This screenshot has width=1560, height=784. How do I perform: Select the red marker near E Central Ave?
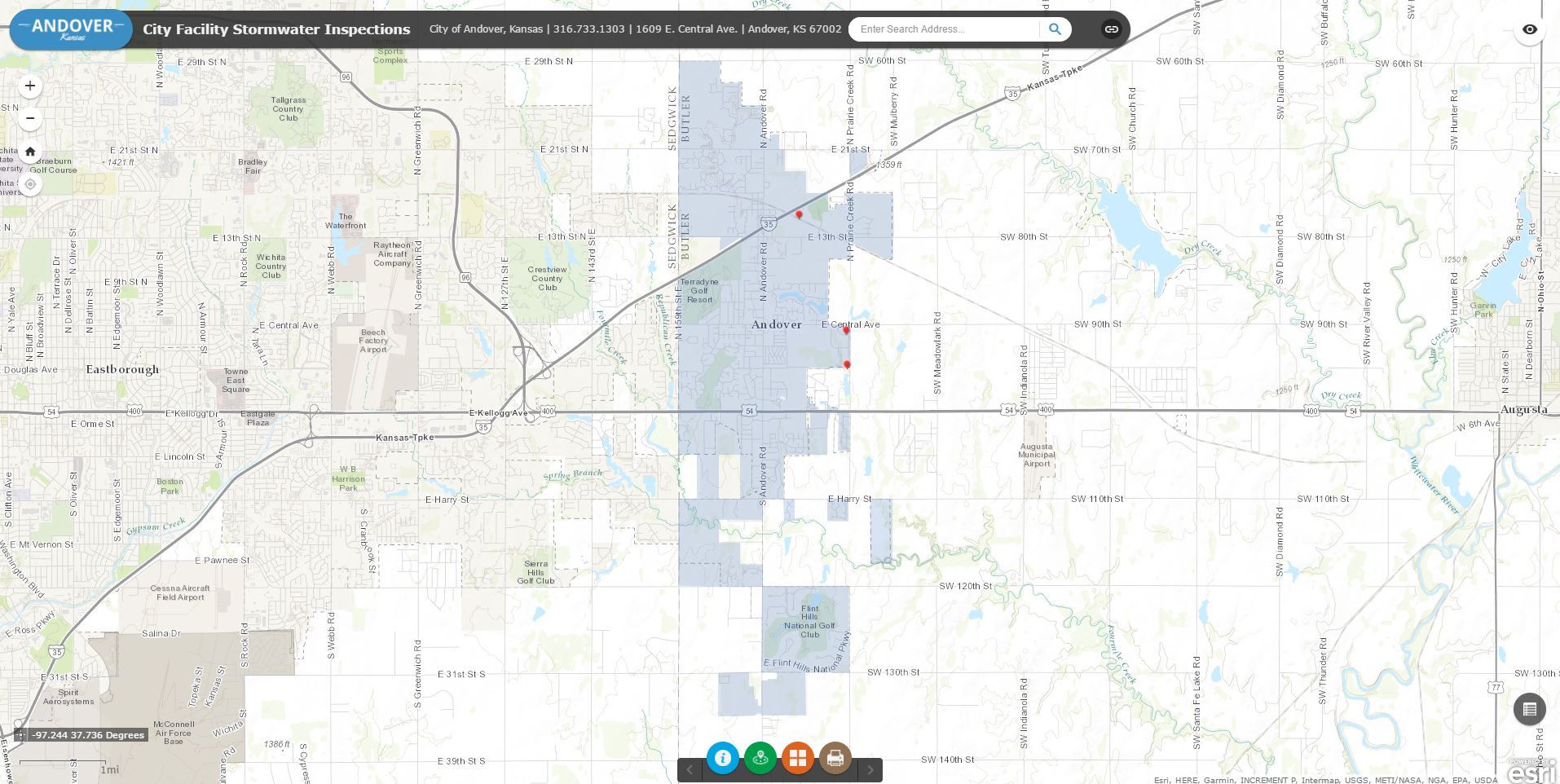click(x=846, y=330)
